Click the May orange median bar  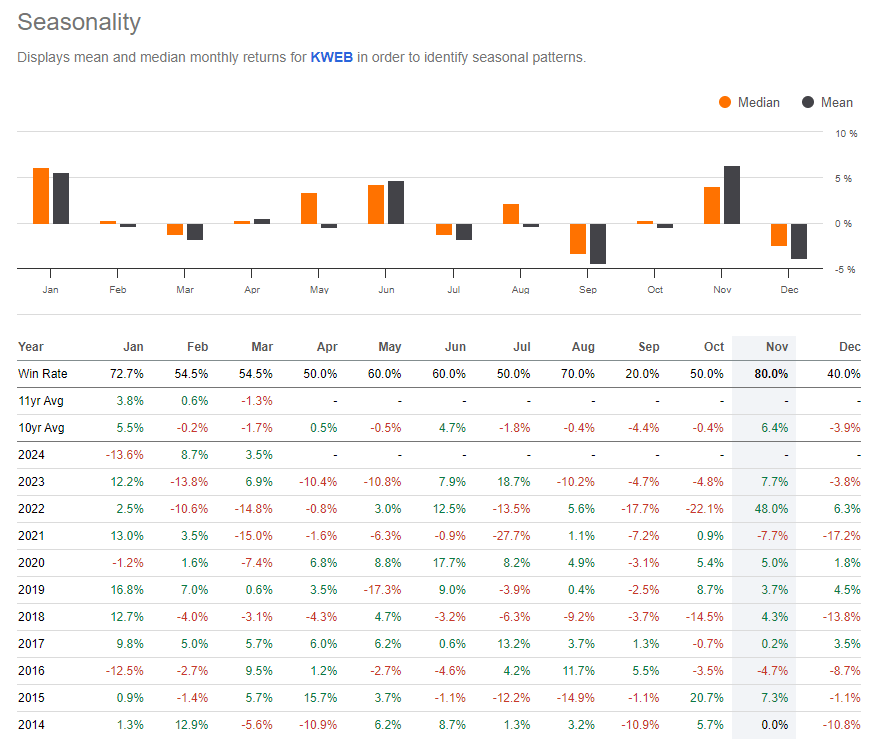pos(309,208)
